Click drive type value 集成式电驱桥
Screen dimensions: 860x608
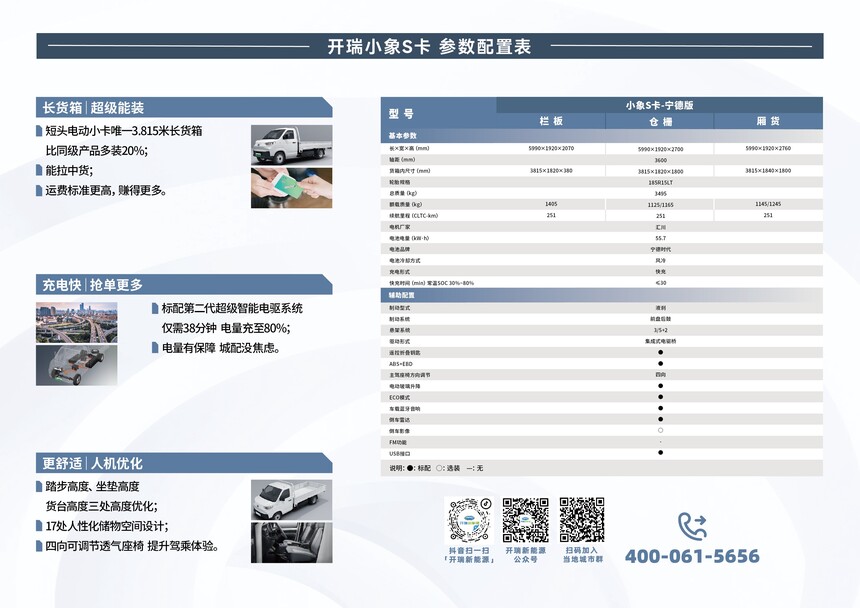(x=660, y=341)
